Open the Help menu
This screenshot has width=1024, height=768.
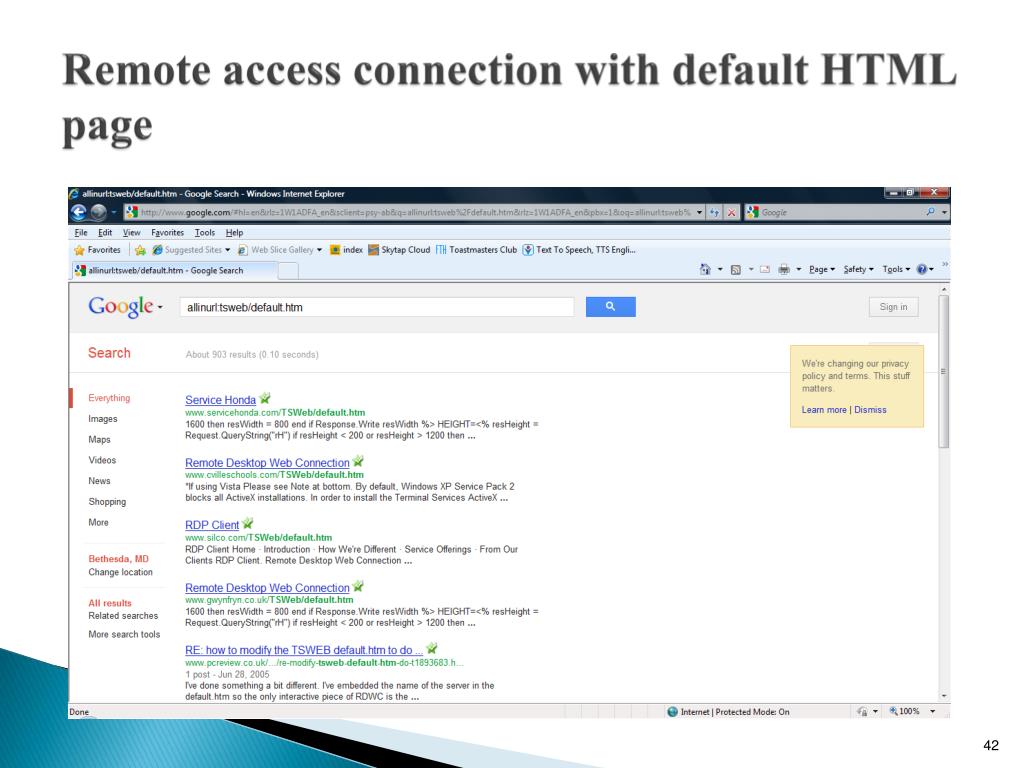(x=234, y=232)
